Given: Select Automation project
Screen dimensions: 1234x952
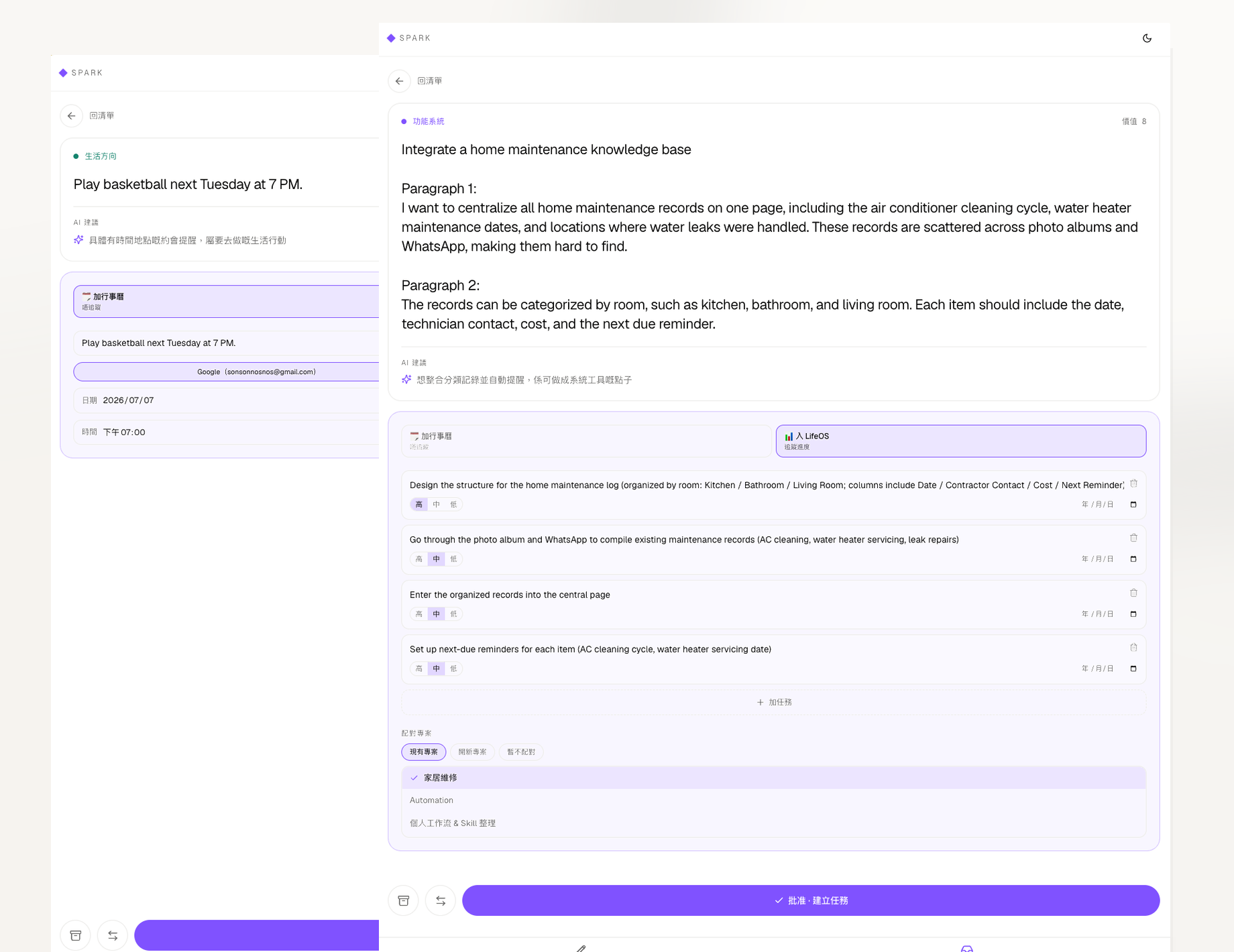Looking at the screenshot, I should (774, 800).
